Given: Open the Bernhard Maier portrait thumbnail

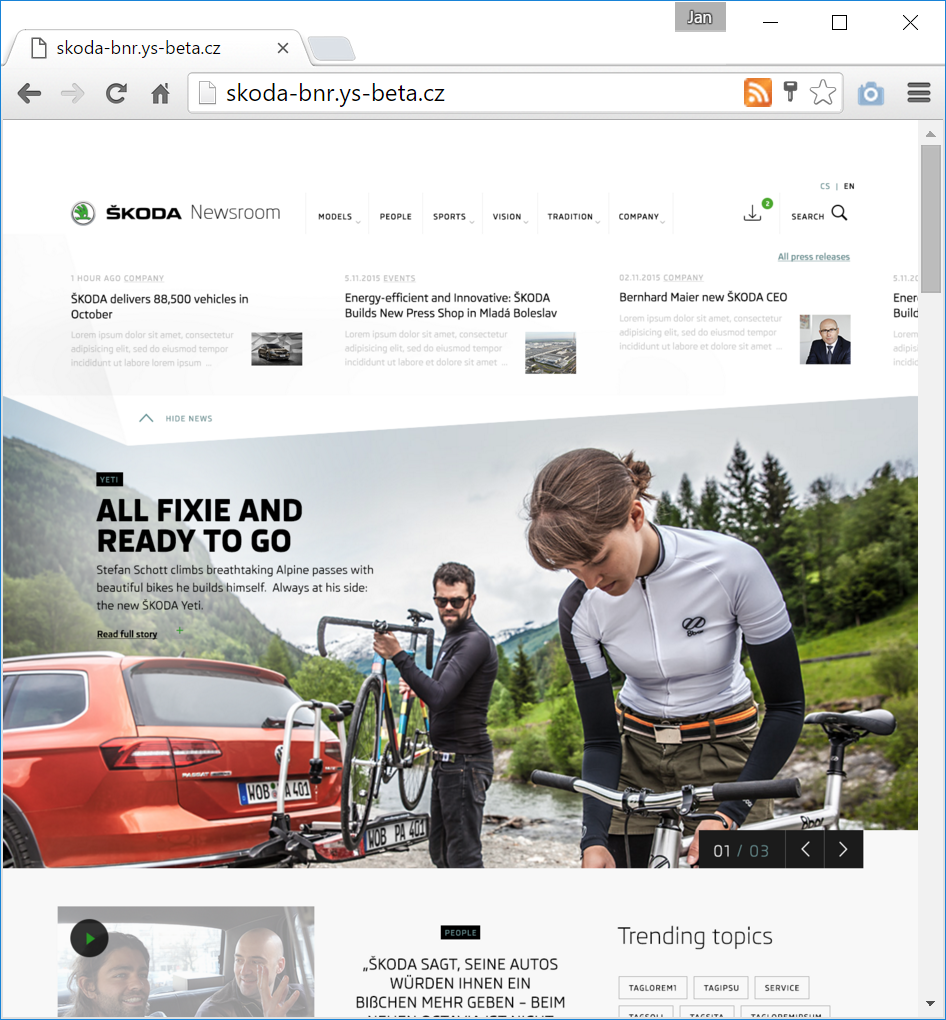Looking at the screenshot, I should [825, 340].
